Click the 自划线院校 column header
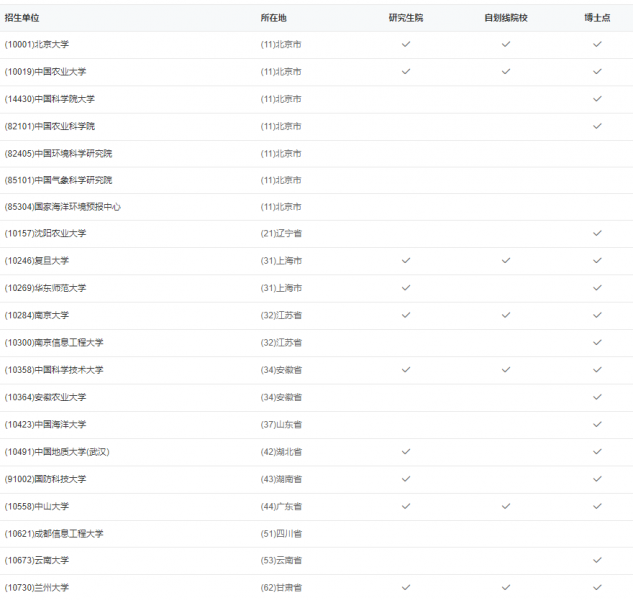The height and width of the screenshot is (600, 633). click(x=506, y=18)
